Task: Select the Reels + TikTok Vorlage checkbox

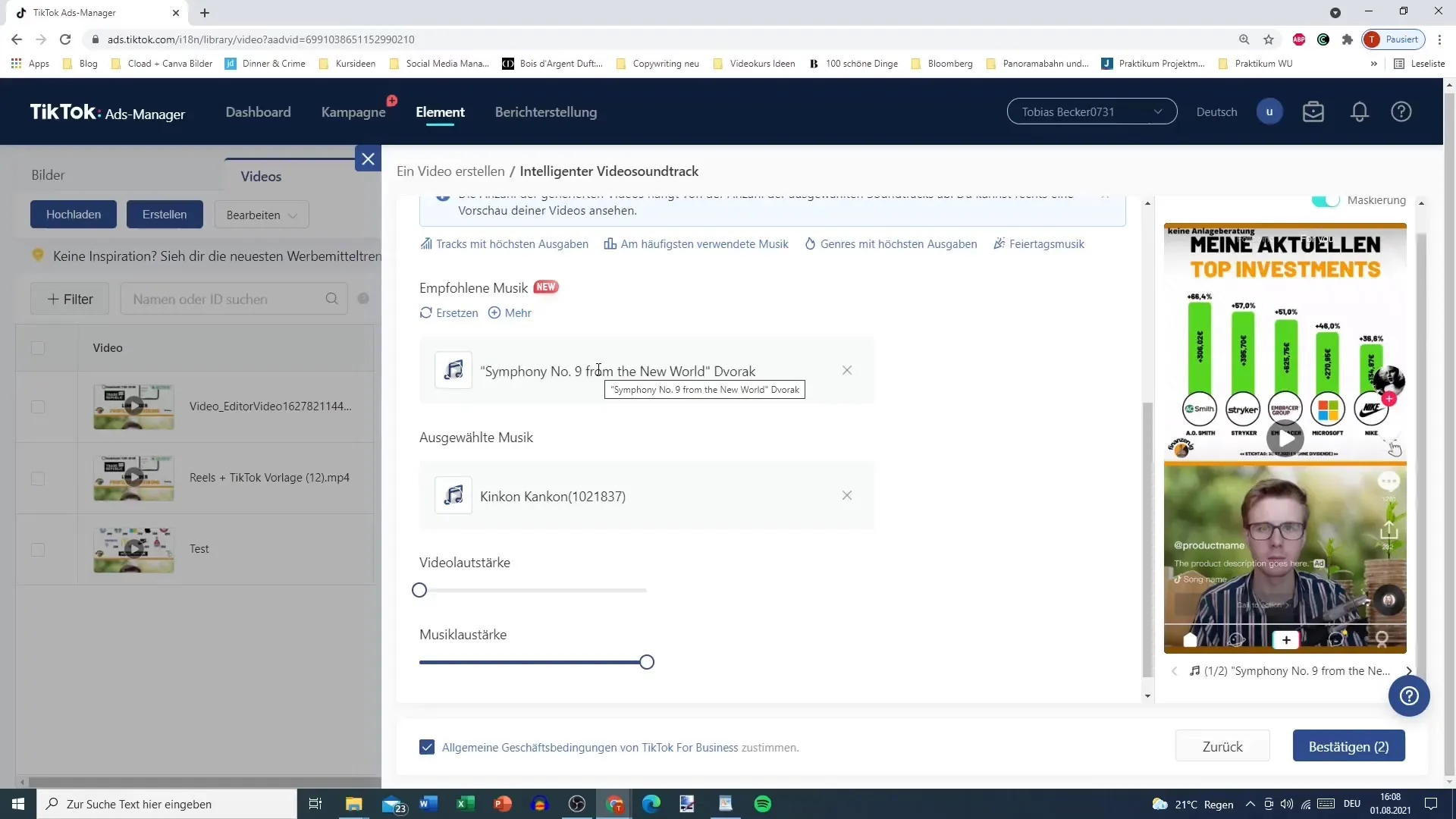Action: [x=38, y=479]
